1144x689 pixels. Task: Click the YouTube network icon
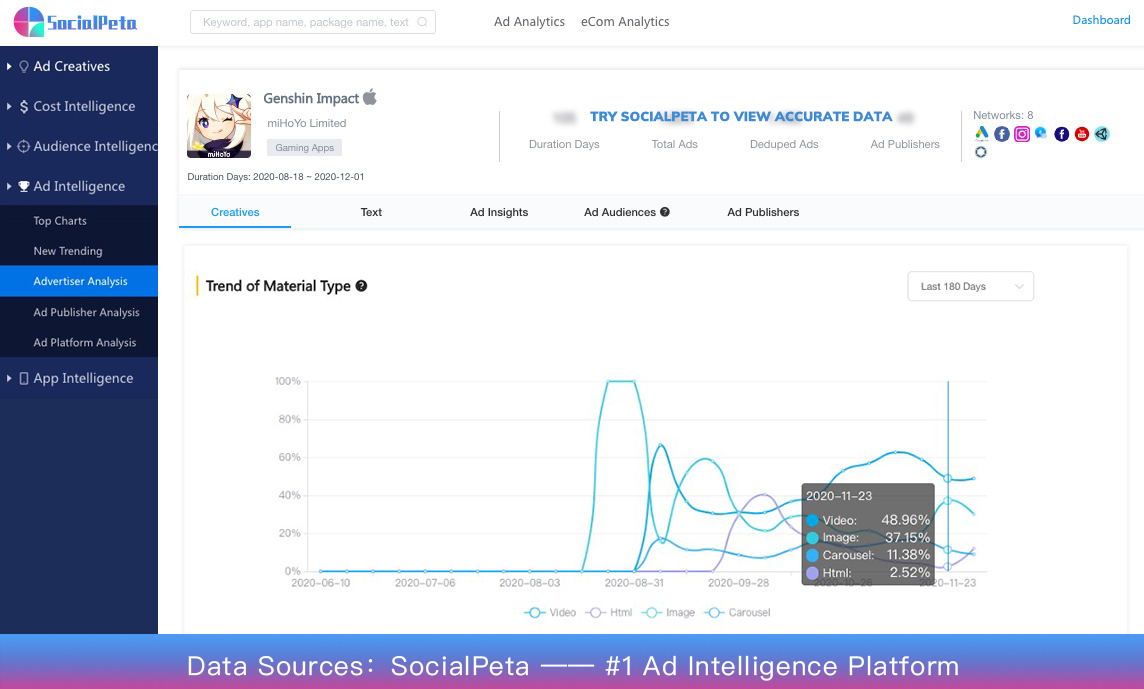pyautogui.click(x=1082, y=134)
